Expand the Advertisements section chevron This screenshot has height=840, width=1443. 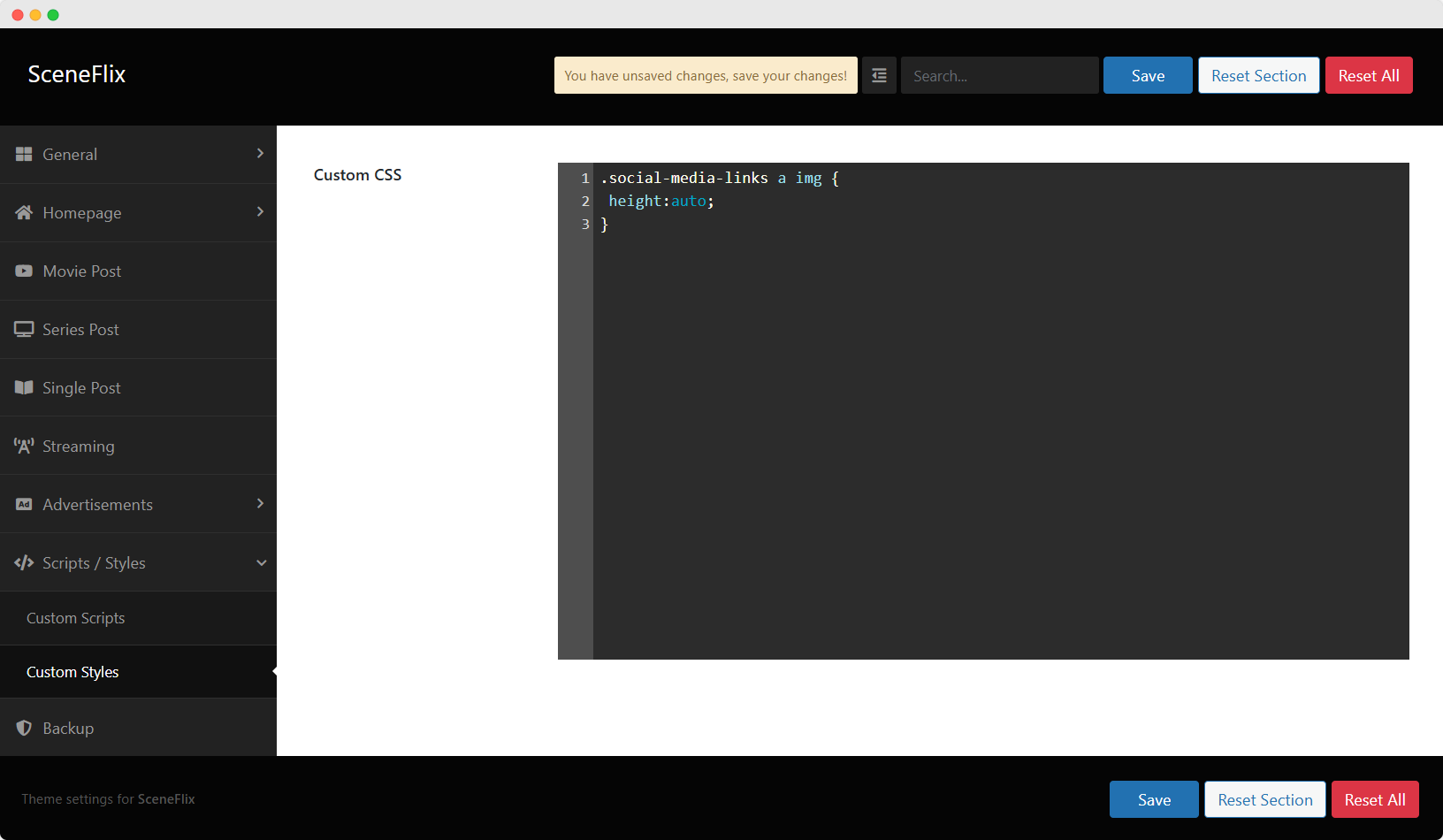click(260, 503)
